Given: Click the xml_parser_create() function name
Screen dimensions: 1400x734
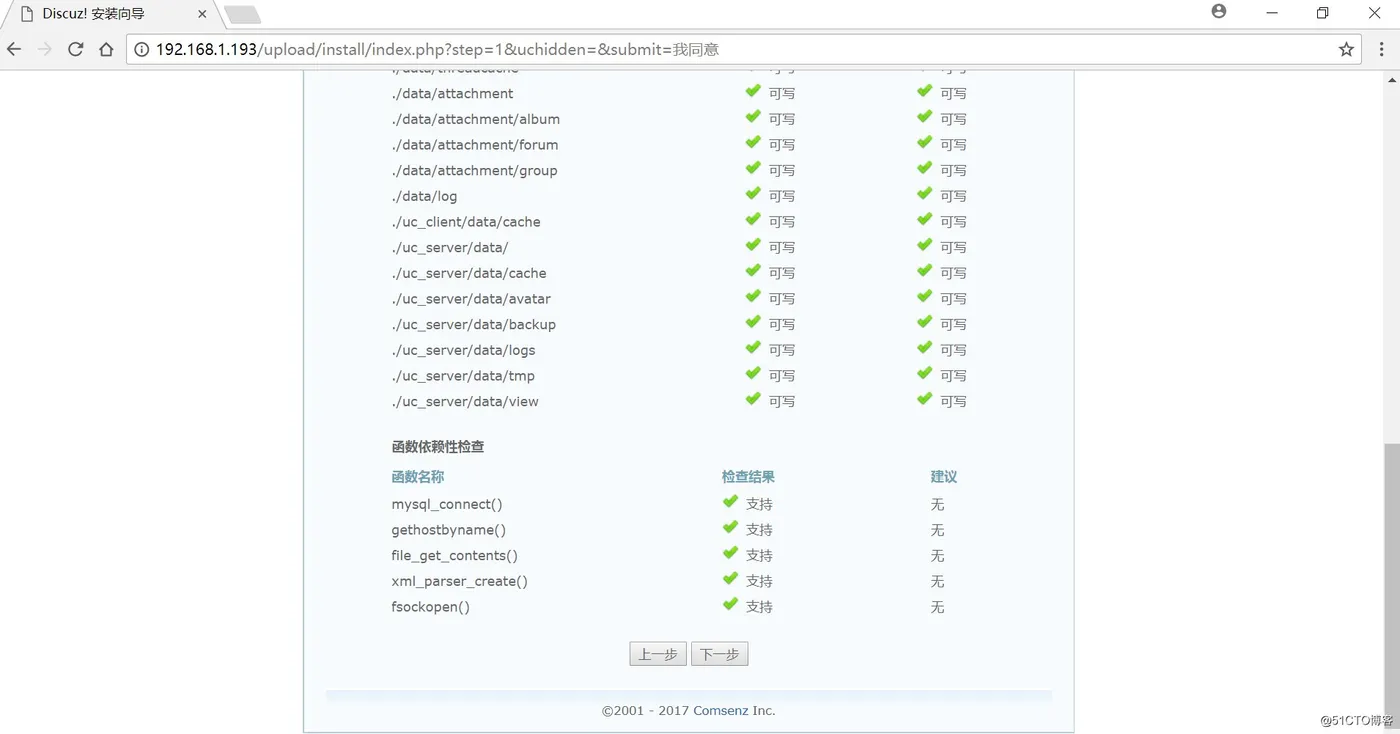Looking at the screenshot, I should coord(459,582).
